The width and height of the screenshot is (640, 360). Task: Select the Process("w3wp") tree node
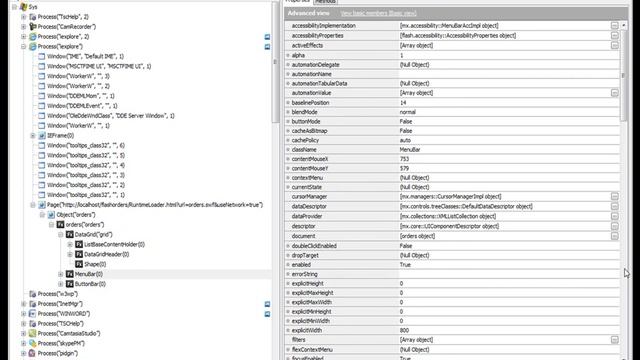coord(58,294)
